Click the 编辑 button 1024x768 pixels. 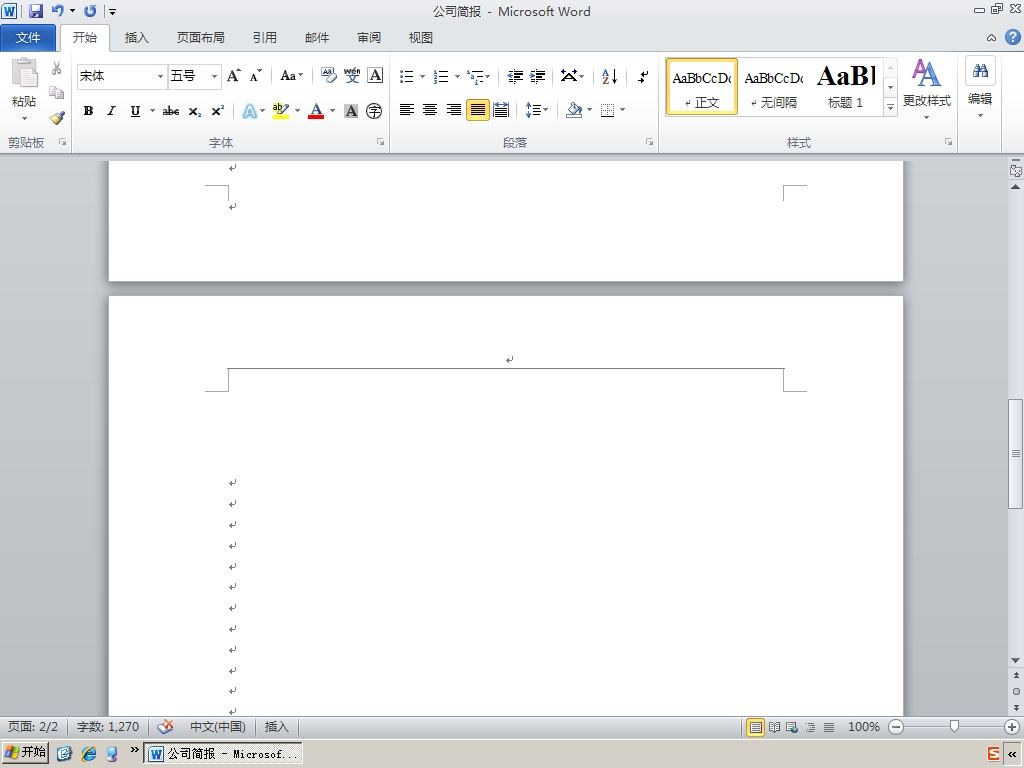click(980, 89)
